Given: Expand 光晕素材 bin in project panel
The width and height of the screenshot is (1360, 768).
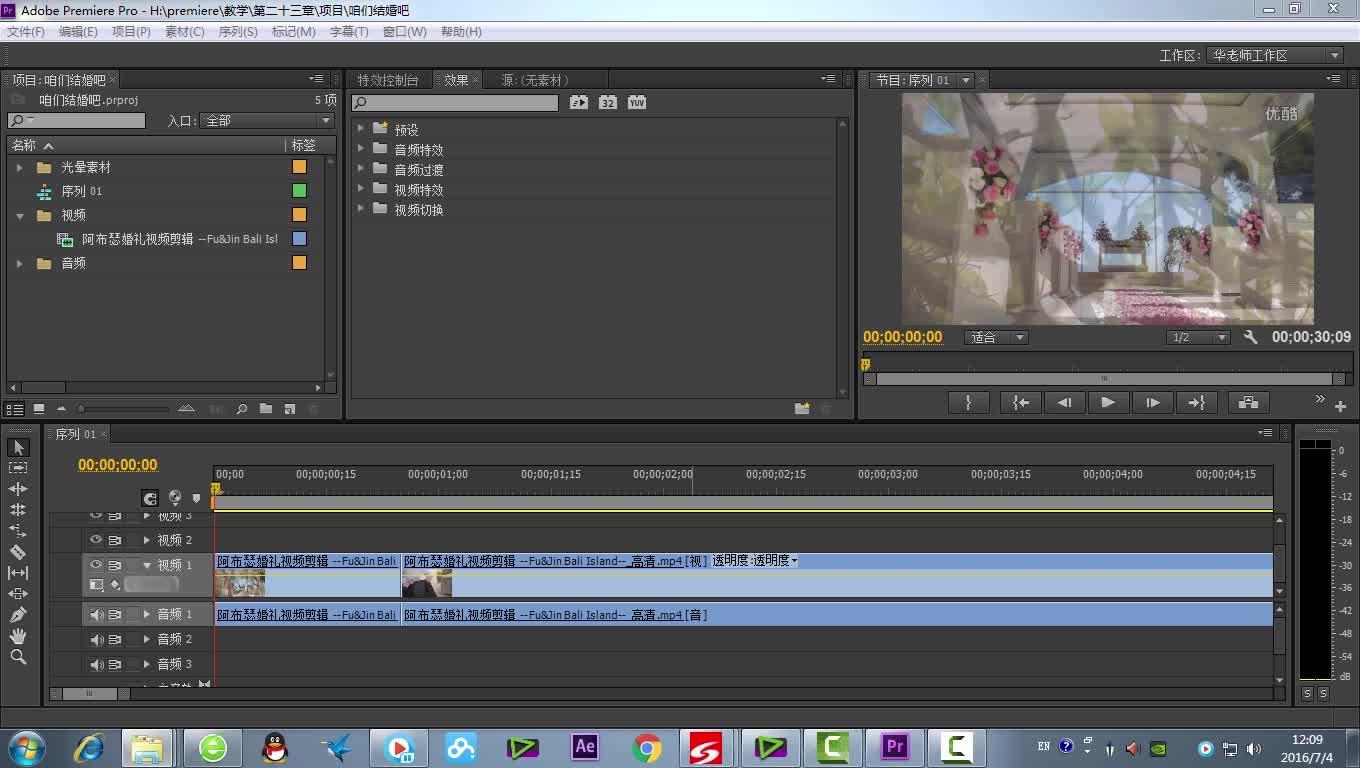Looking at the screenshot, I should coord(19,167).
